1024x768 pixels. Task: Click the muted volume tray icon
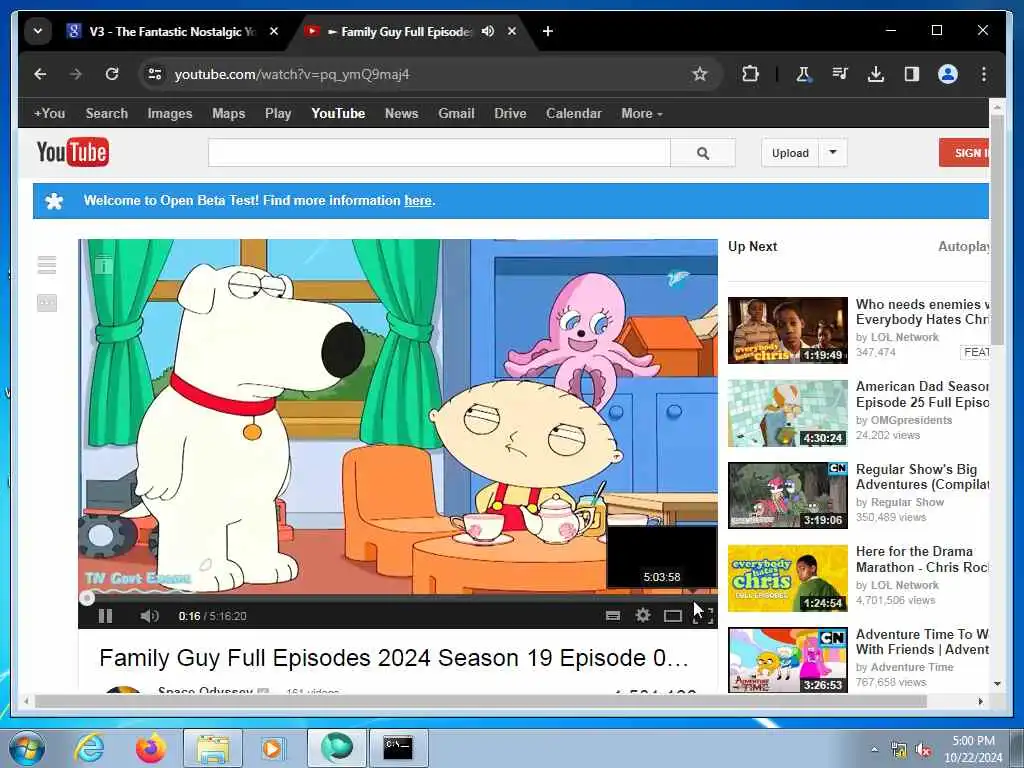(x=923, y=750)
